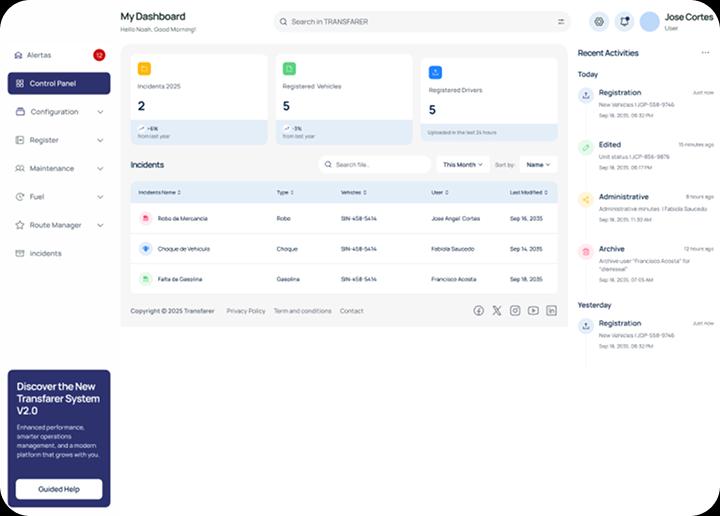
Task: Open the Facebook social icon in footer
Action: [x=479, y=311]
